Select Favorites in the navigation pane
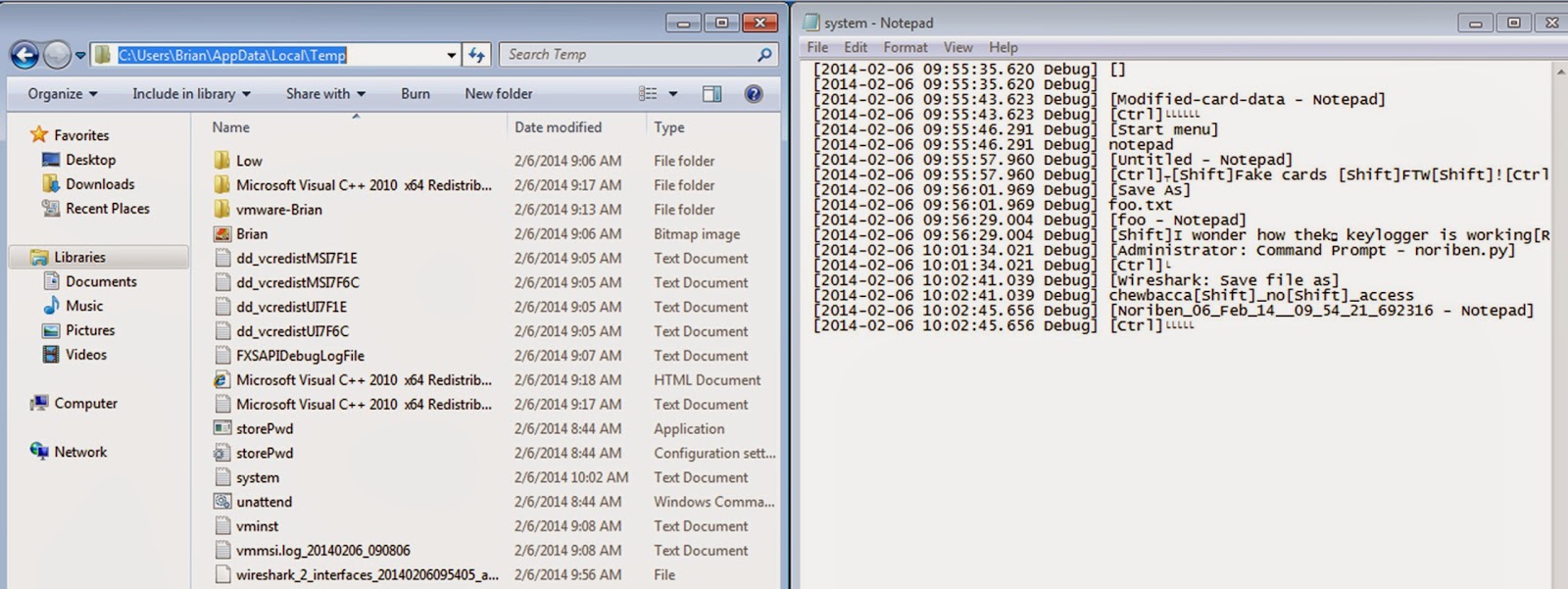Screen dimensions: 1568x589 pos(81,135)
